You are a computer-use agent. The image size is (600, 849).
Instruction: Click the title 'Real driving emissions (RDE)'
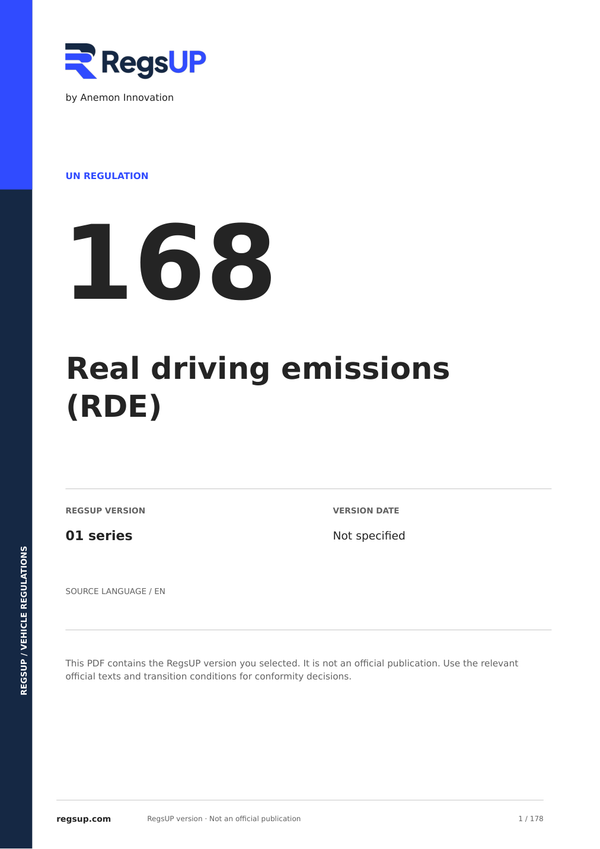click(258, 387)
